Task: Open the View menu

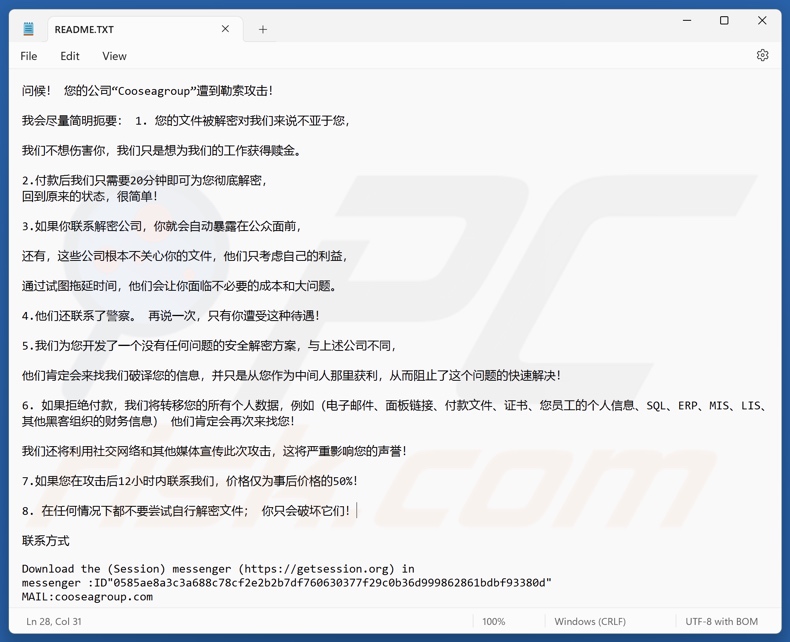Action: (x=114, y=56)
